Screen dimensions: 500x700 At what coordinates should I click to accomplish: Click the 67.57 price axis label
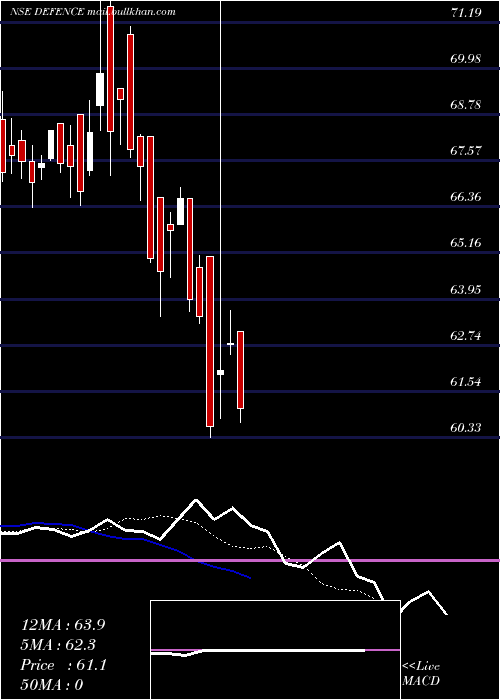pos(466,151)
